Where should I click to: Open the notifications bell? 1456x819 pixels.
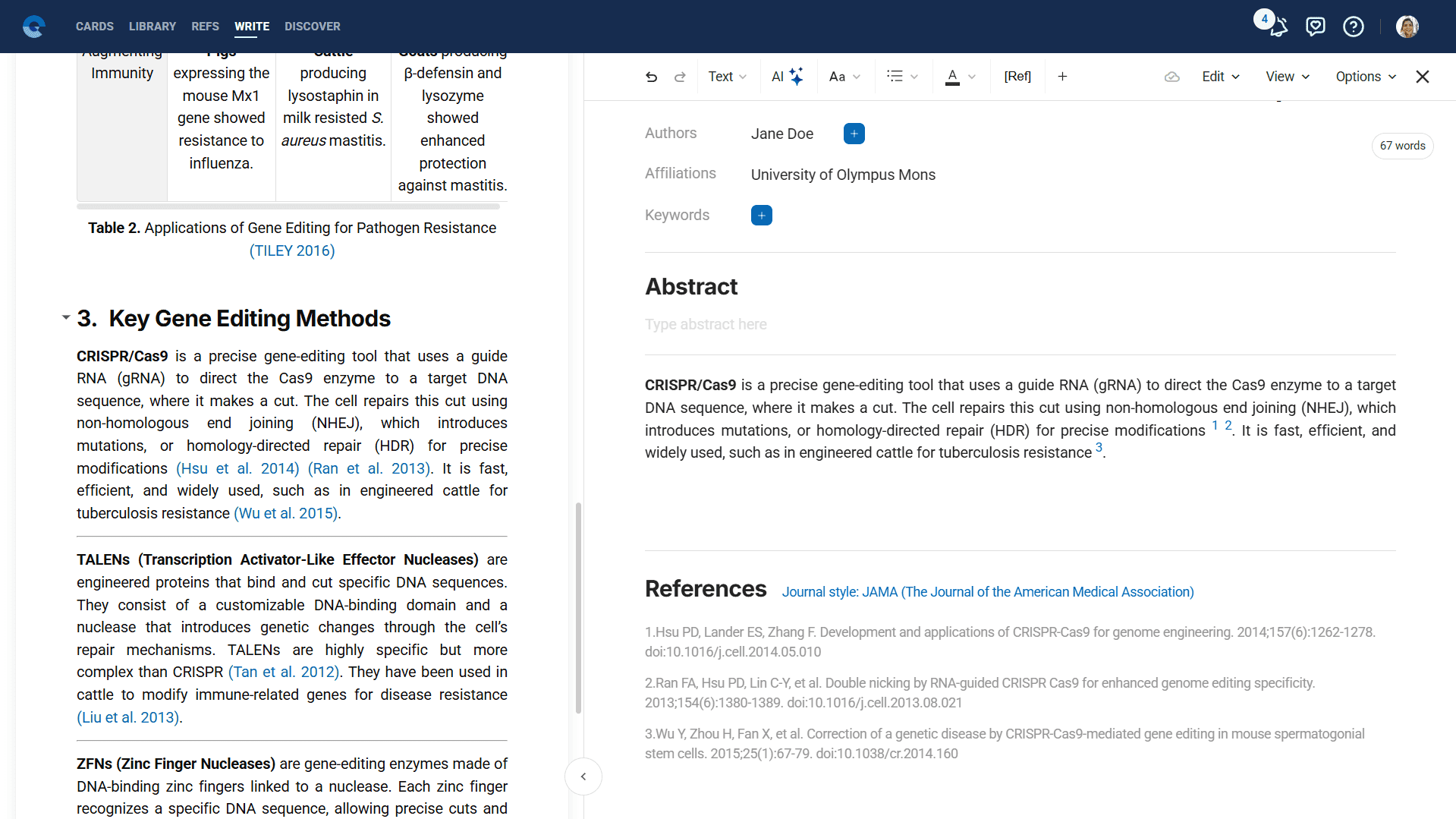pos(1278,27)
